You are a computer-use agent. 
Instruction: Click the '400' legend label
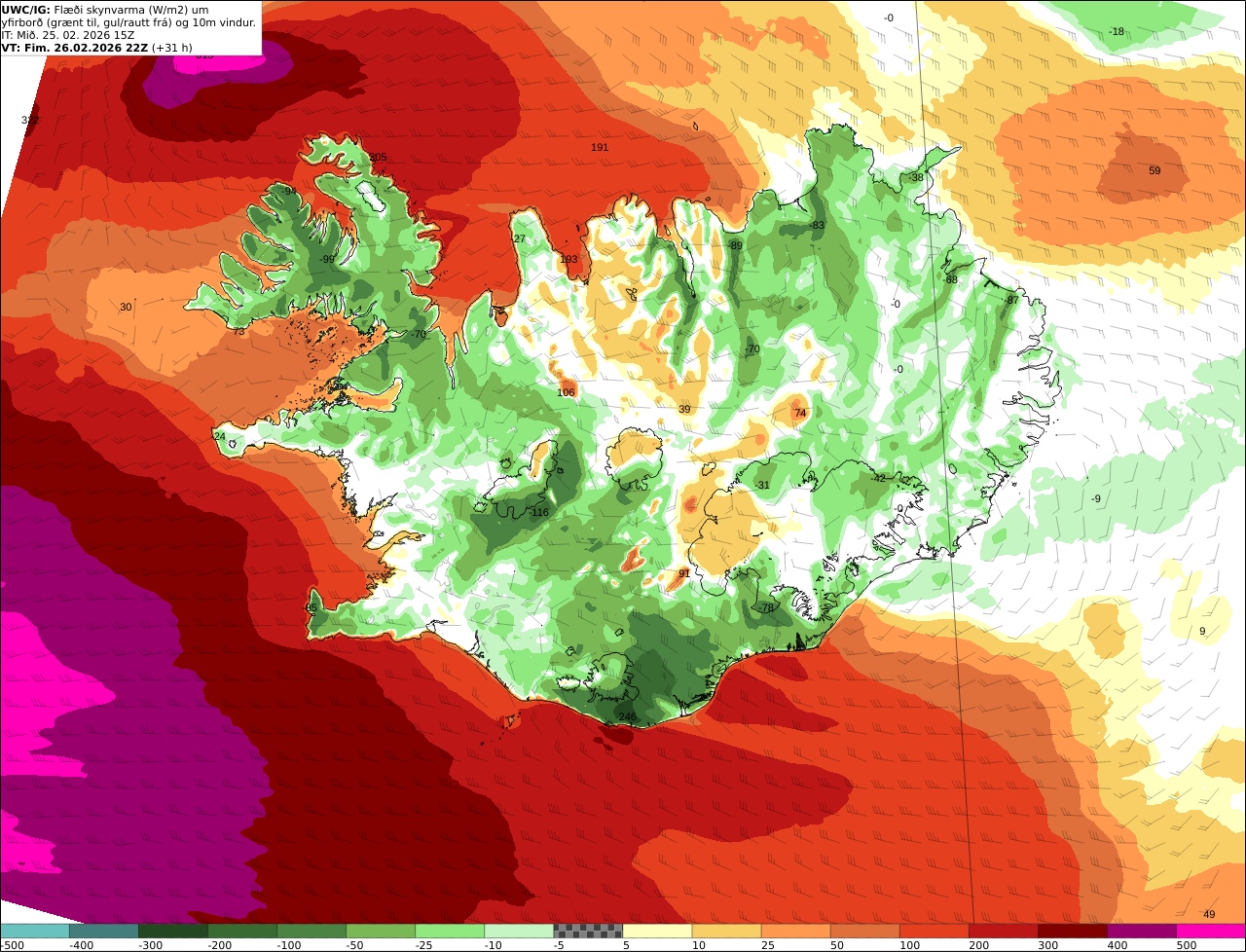pos(1118,944)
